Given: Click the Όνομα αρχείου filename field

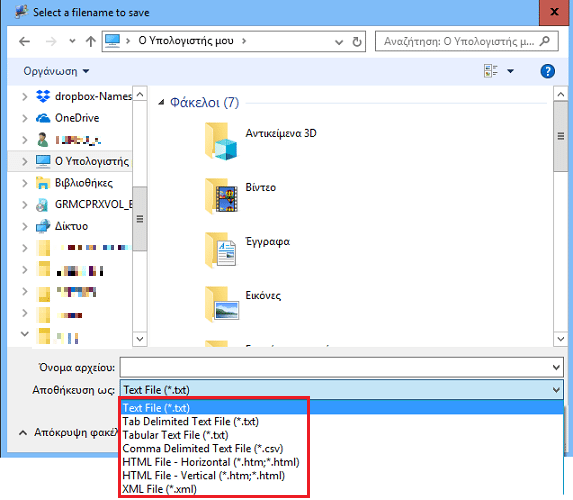Looking at the screenshot, I should (341, 367).
